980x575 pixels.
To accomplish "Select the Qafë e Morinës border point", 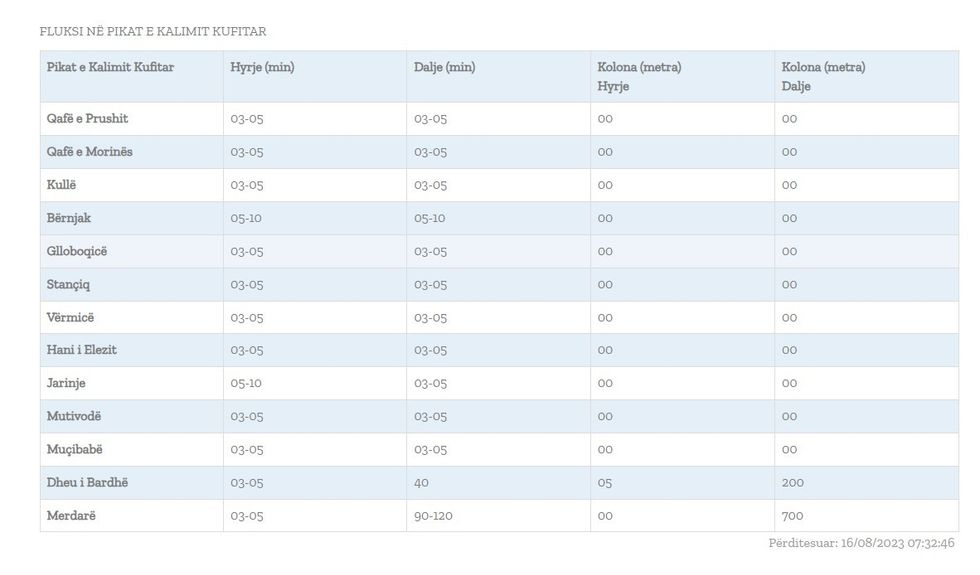I will (90, 152).
